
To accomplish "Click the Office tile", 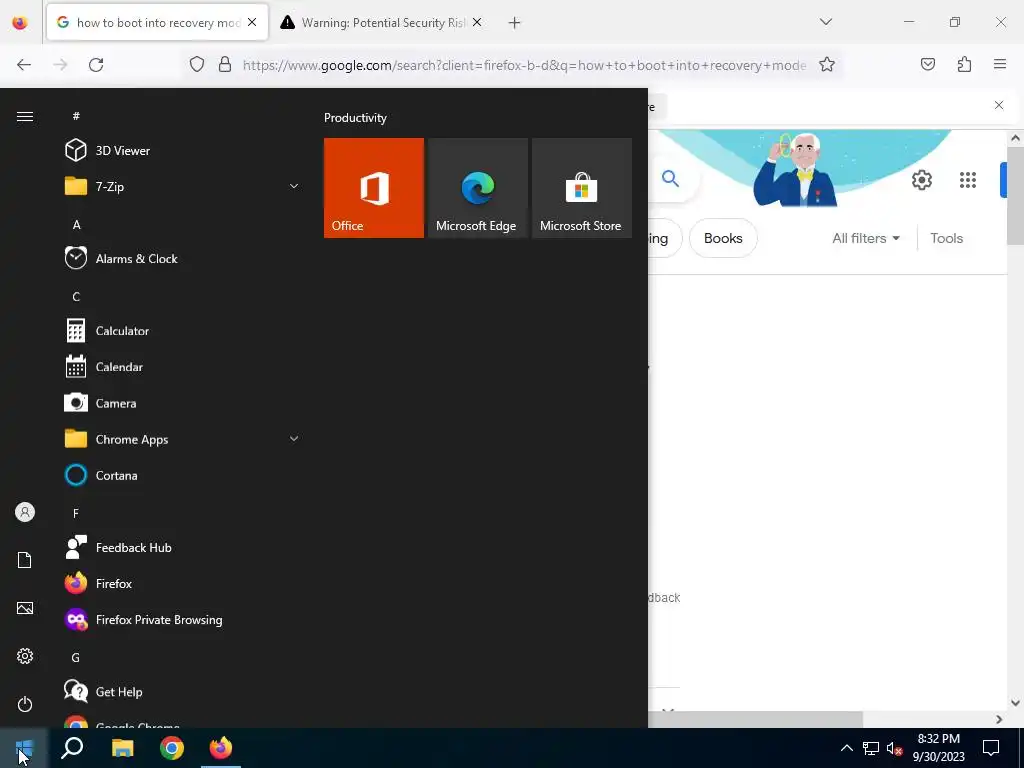I will [x=374, y=188].
